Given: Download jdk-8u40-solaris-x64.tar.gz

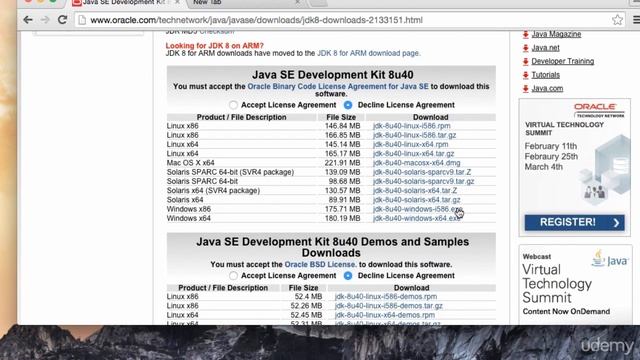Looking at the screenshot, I should pyautogui.click(x=416, y=200).
